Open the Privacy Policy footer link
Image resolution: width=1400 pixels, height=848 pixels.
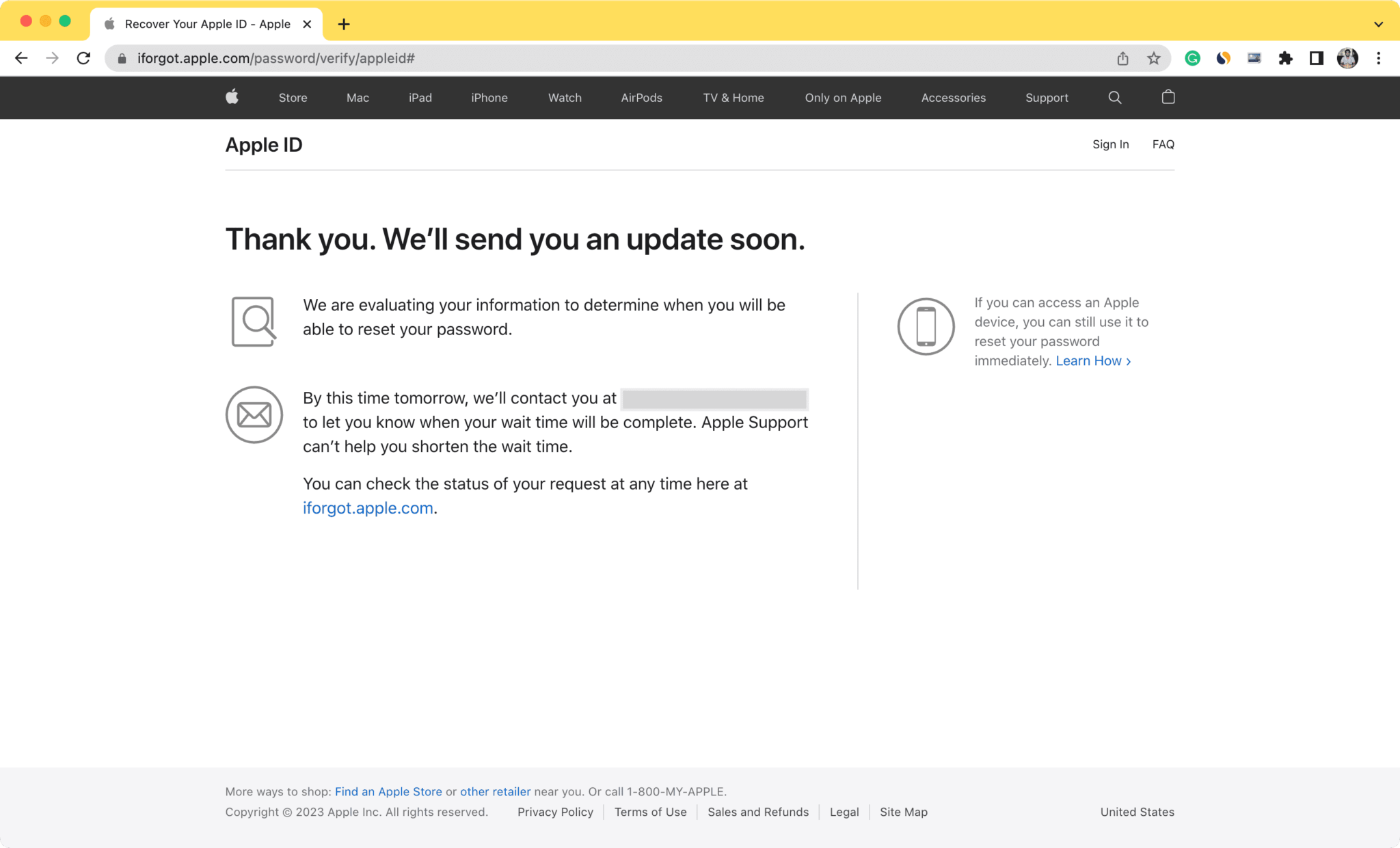pyautogui.click(x=555, y=812)
